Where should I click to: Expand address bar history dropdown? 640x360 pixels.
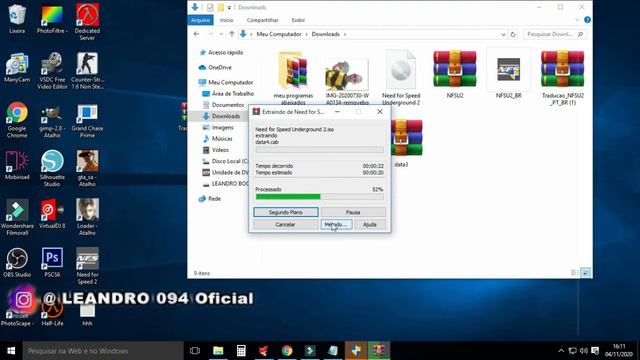point(503,35)
